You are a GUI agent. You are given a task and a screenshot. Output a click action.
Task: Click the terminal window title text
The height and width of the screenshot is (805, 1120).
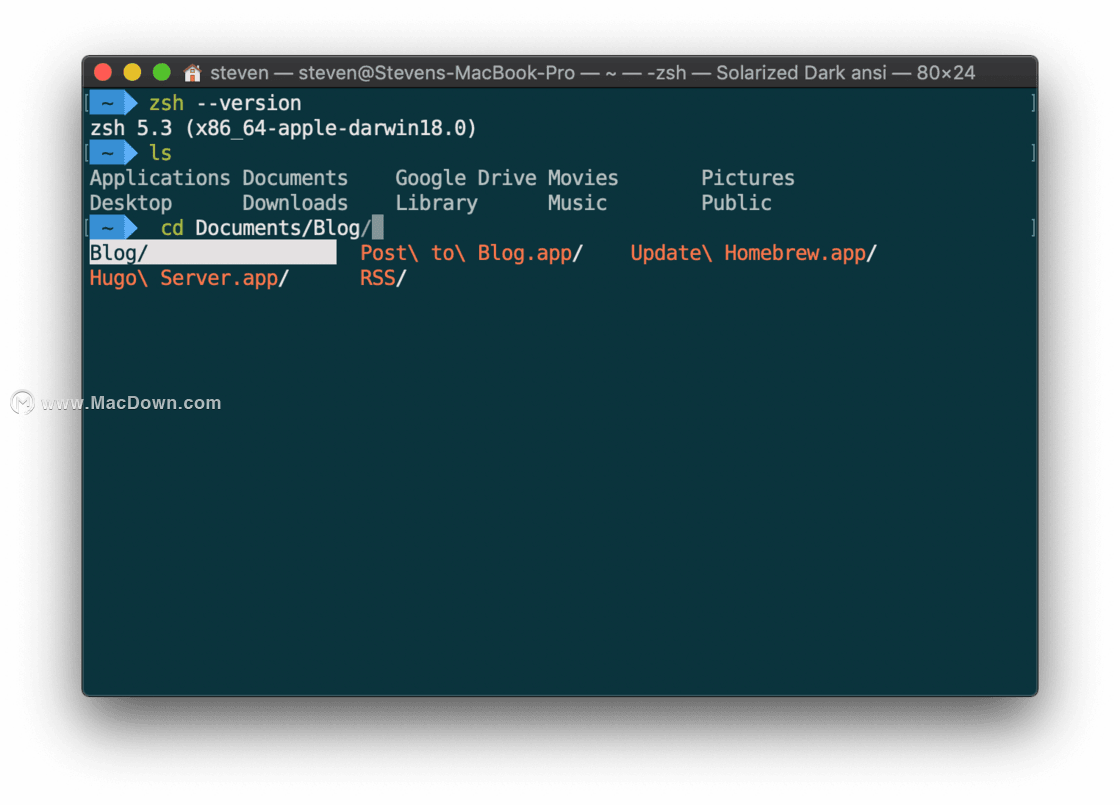pyautogui.click(x=592, y=73)
